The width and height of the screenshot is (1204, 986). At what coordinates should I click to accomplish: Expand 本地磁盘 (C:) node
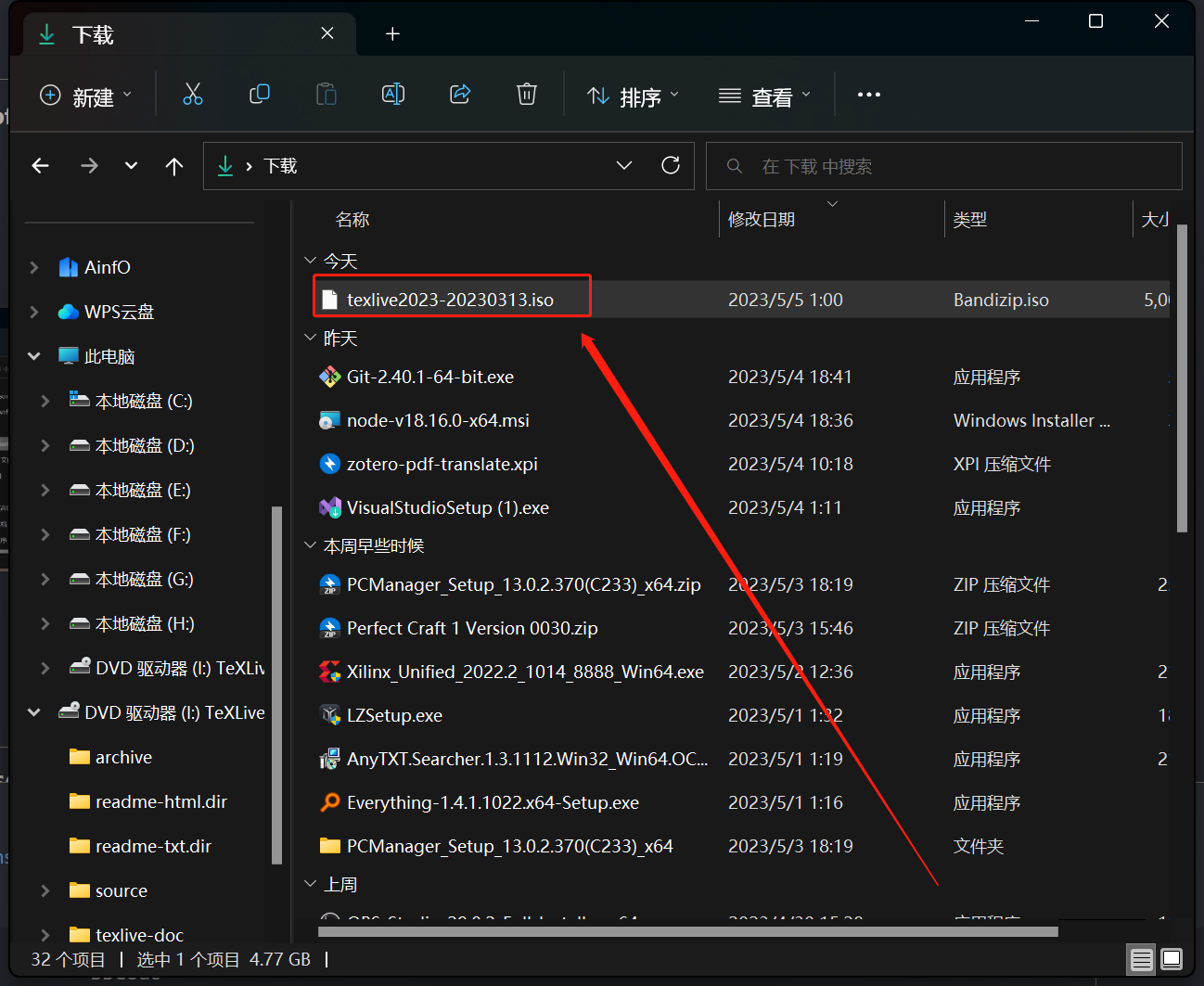(45, 401)
